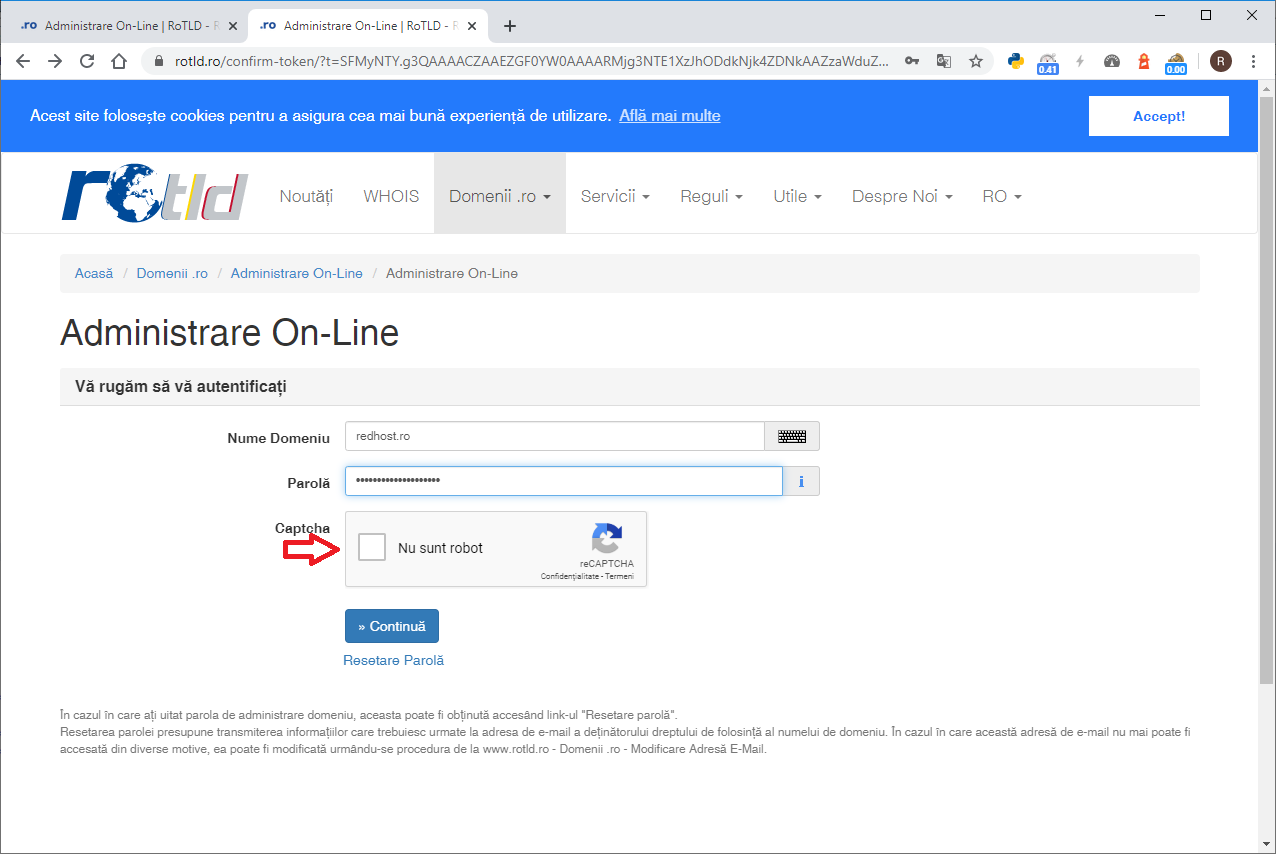Bookmark this page with the star icon

point(975,61)
